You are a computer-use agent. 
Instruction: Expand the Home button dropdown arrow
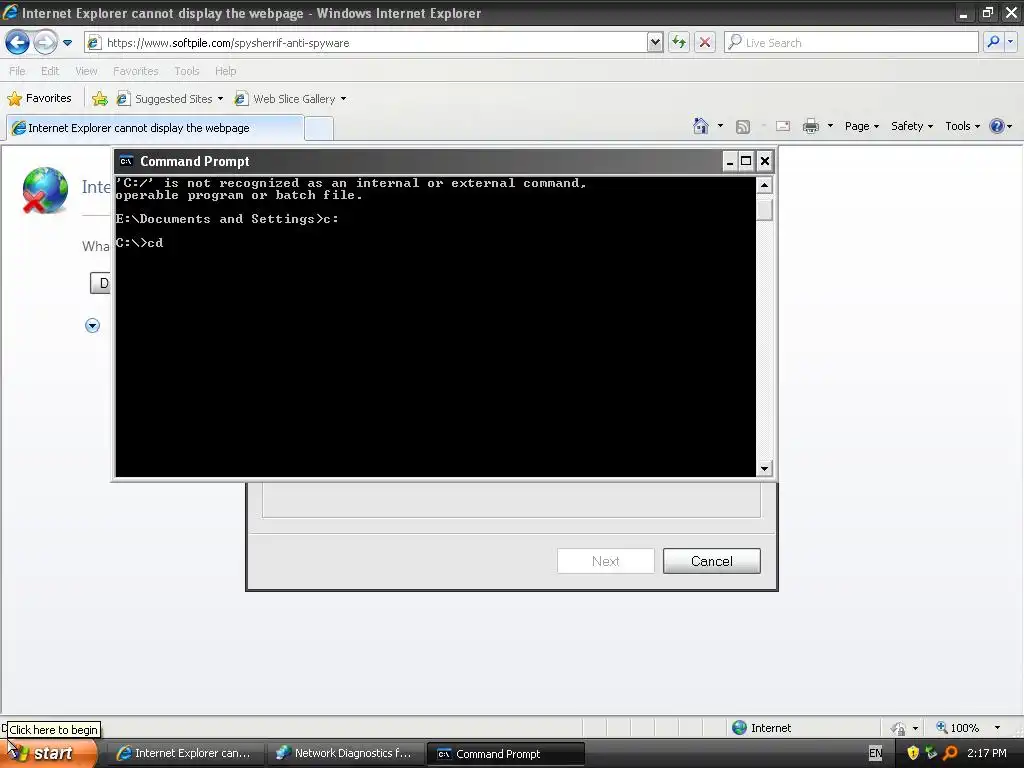point(720,126)
